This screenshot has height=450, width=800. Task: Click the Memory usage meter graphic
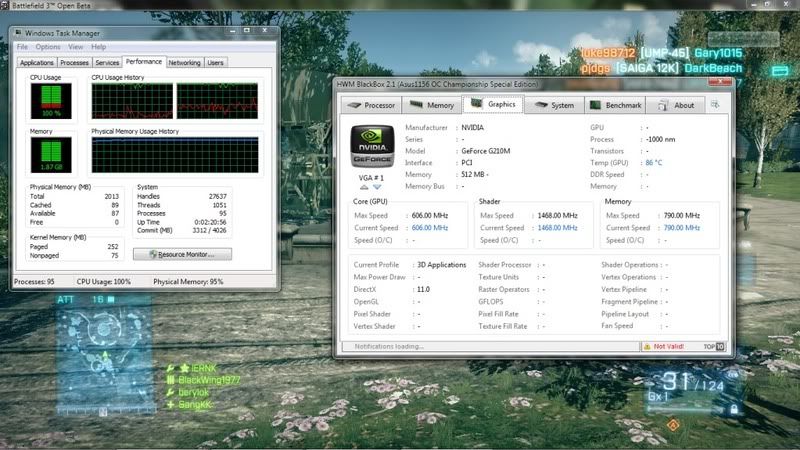point(52,154)
